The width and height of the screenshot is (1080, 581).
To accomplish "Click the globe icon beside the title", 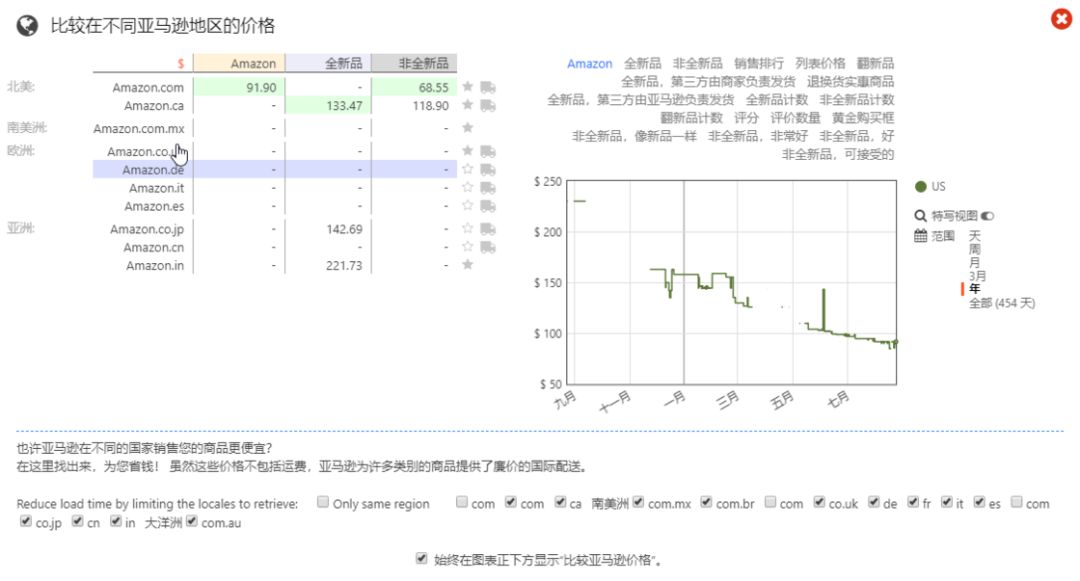I will coord(27,26).
